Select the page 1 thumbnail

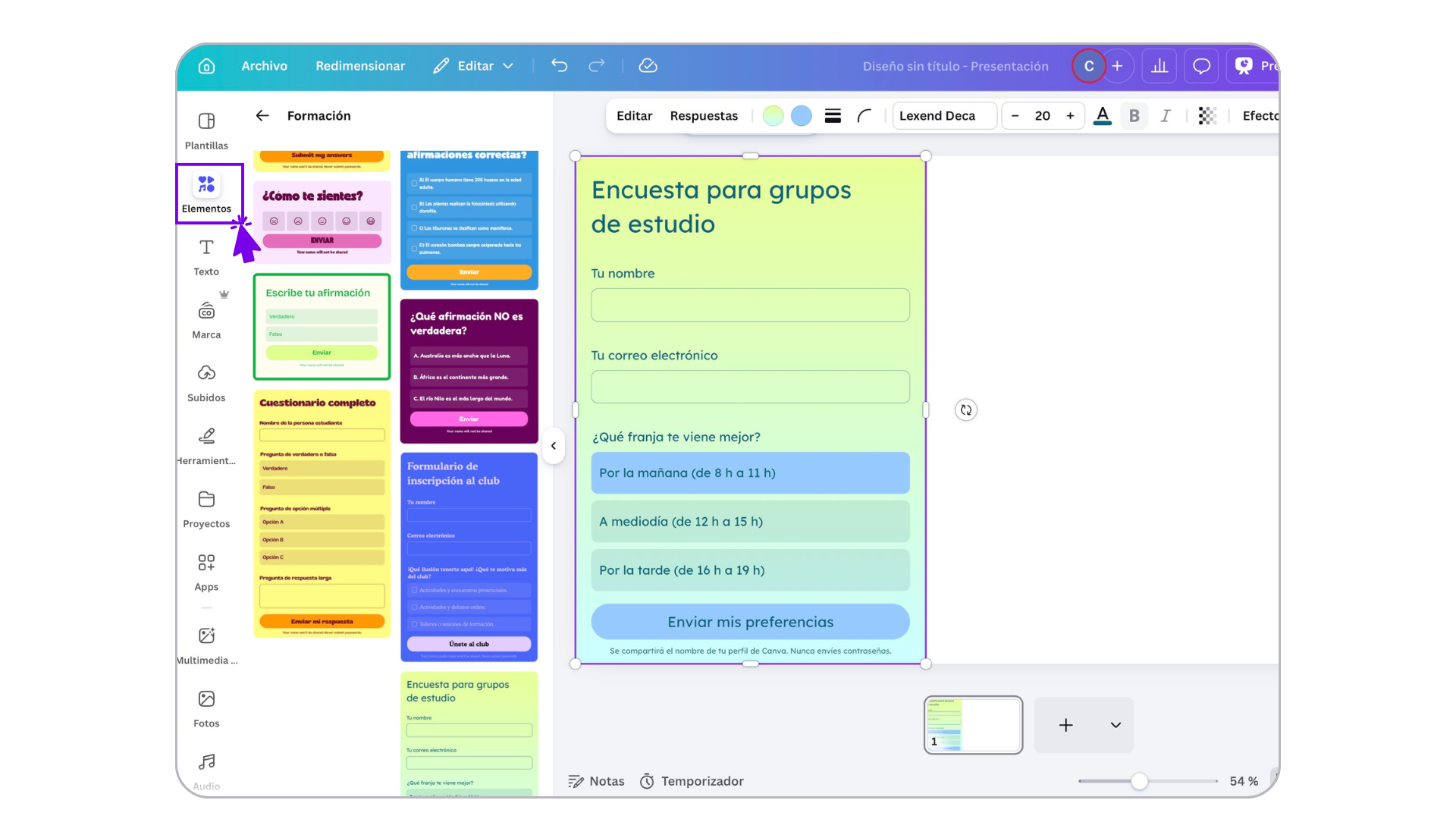[973, 725]
